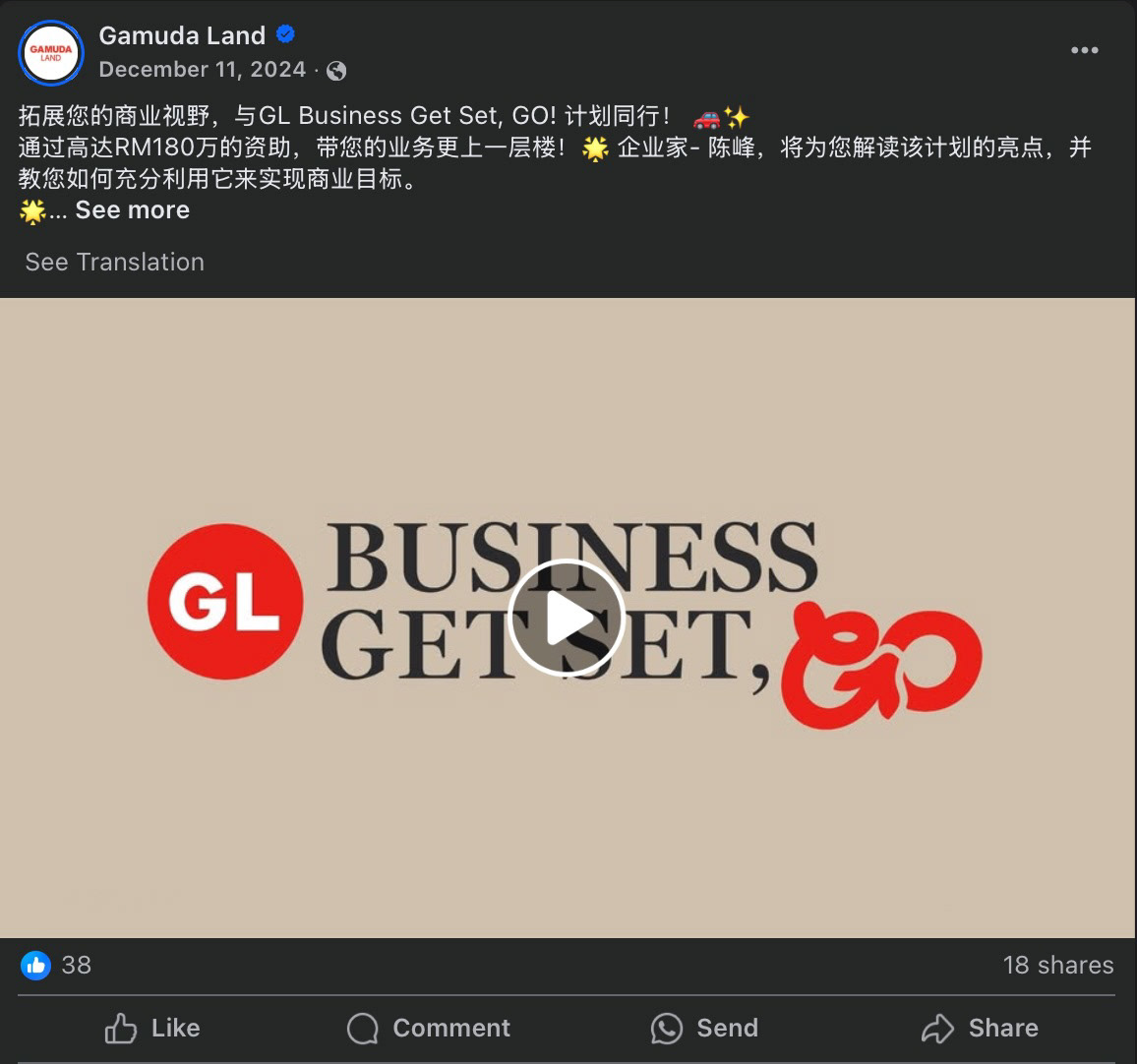Click the December 11, 2024 timestamp
Viewport: 1137px width, 1064px height.
point(203,70)
